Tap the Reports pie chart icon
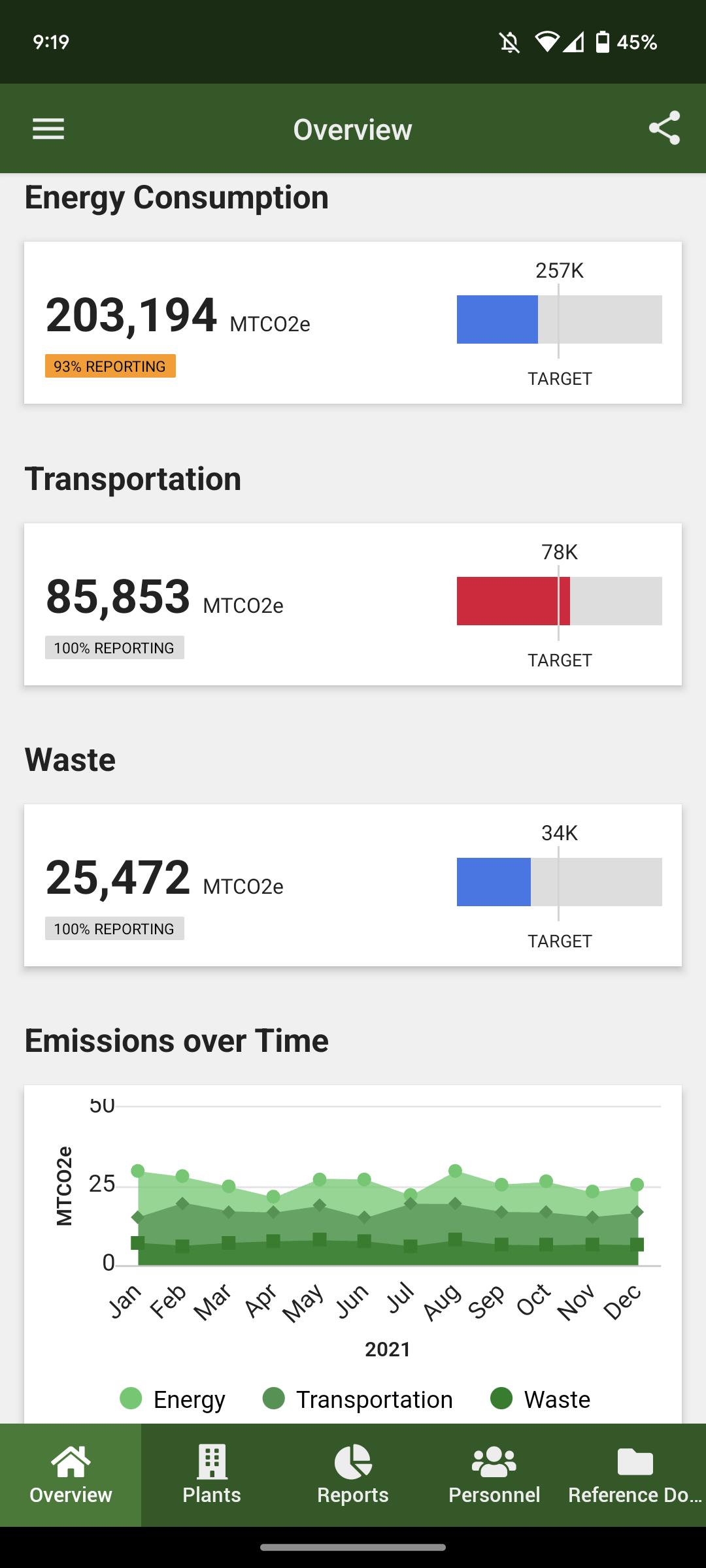This screenshot has width=706, height=1568. [x=353, y=1462]
